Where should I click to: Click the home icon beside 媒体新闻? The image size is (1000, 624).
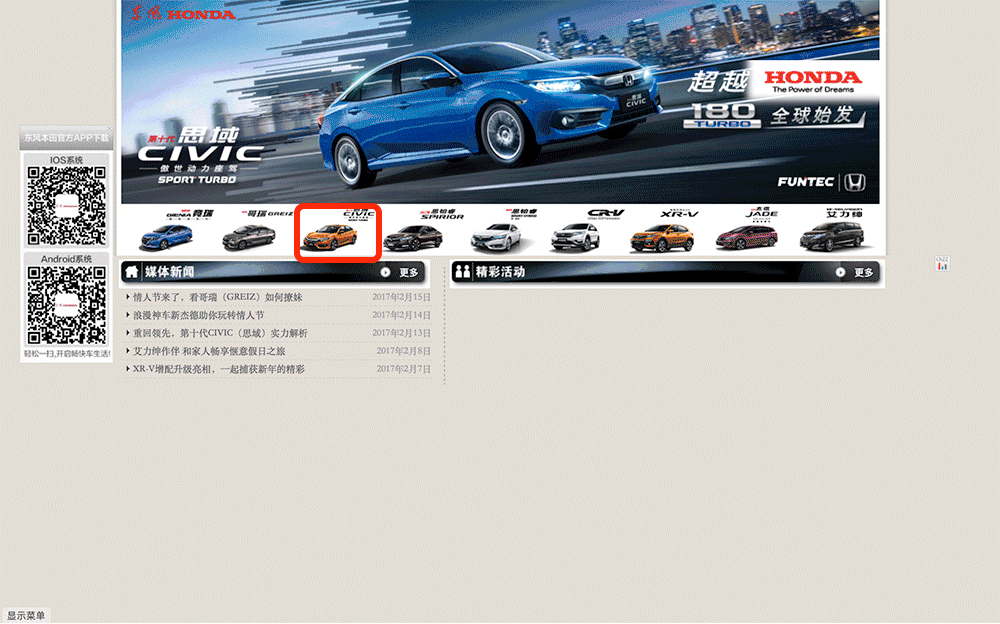132,272
